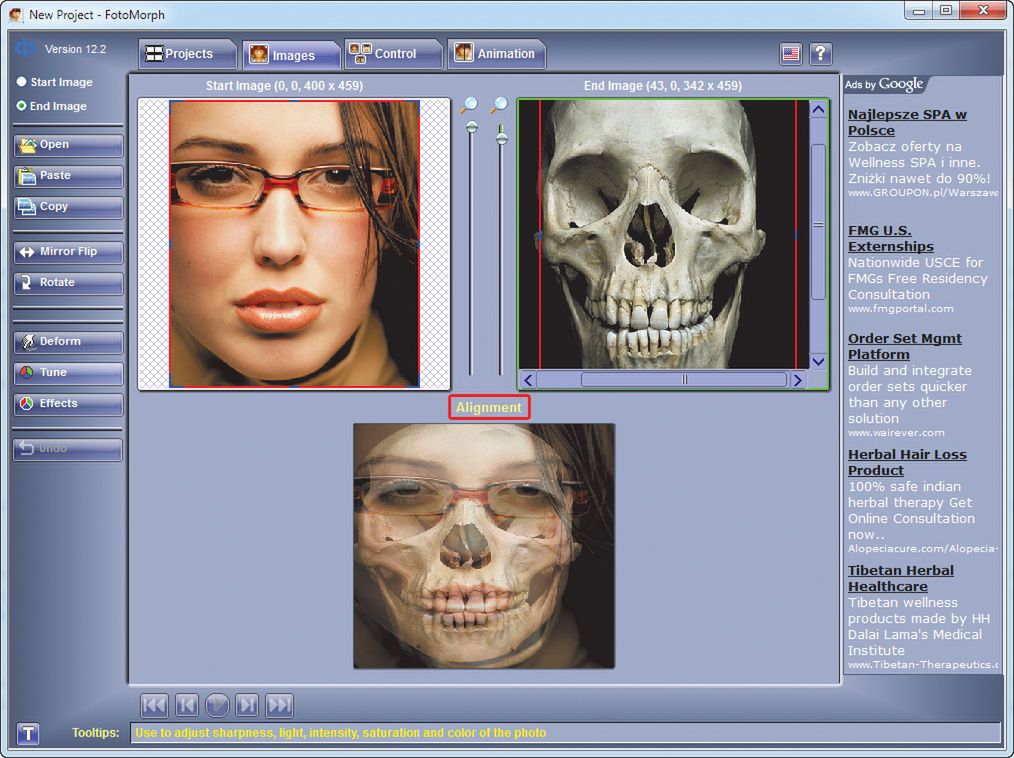Open the Deform tool button
The width and height of the screenshot is (1014, 758).
pos(68,342)
